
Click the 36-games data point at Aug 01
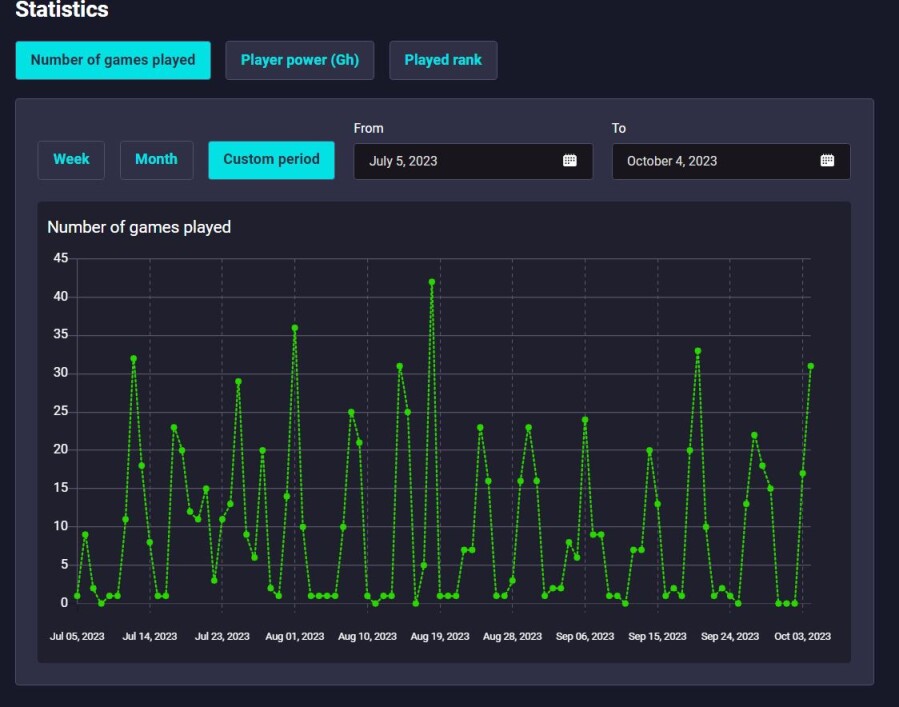click(x=295, y=328)
